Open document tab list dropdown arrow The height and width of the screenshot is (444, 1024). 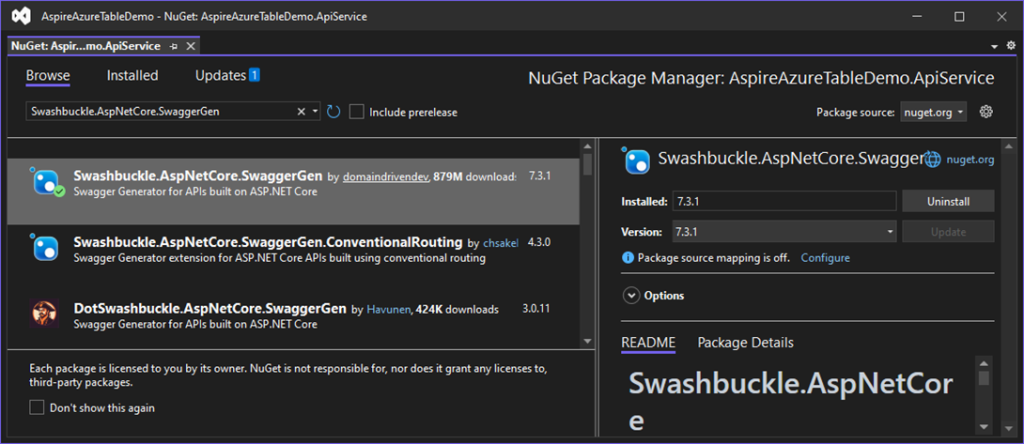pos(995,46)
